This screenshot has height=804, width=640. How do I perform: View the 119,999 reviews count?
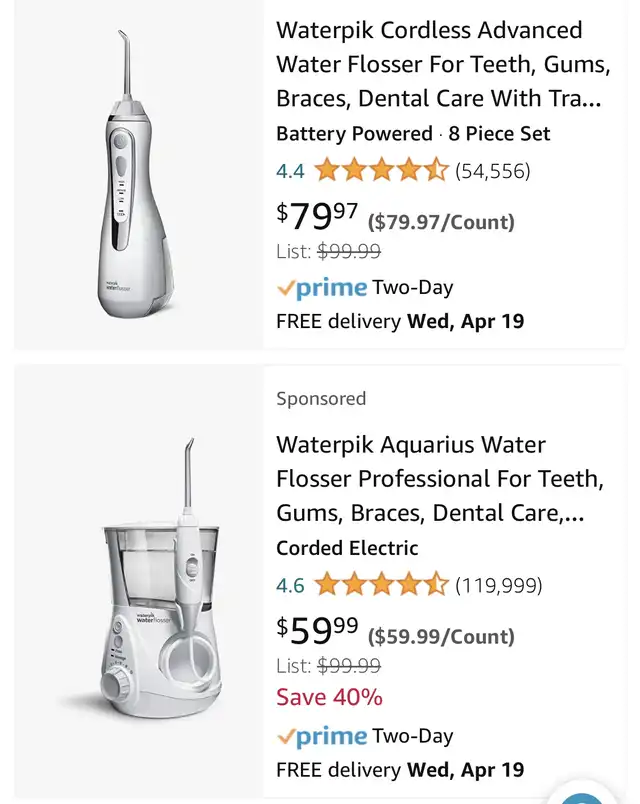499,585
